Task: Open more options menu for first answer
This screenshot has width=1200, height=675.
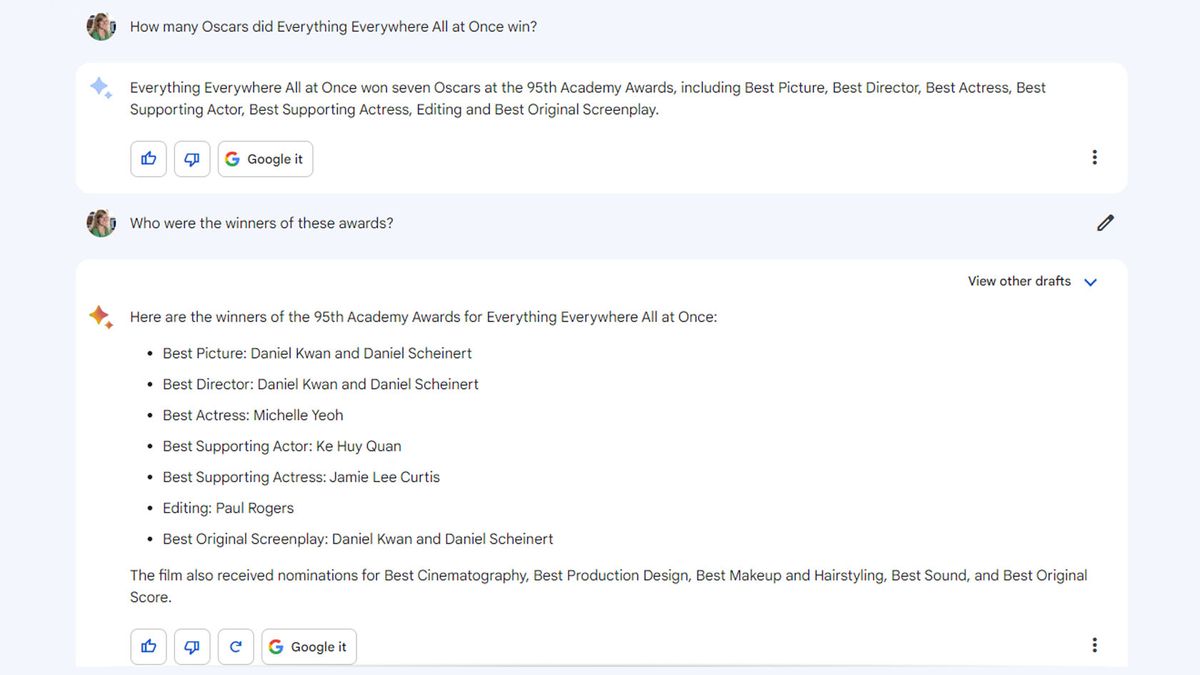Action: click(x=1094, y=157)
